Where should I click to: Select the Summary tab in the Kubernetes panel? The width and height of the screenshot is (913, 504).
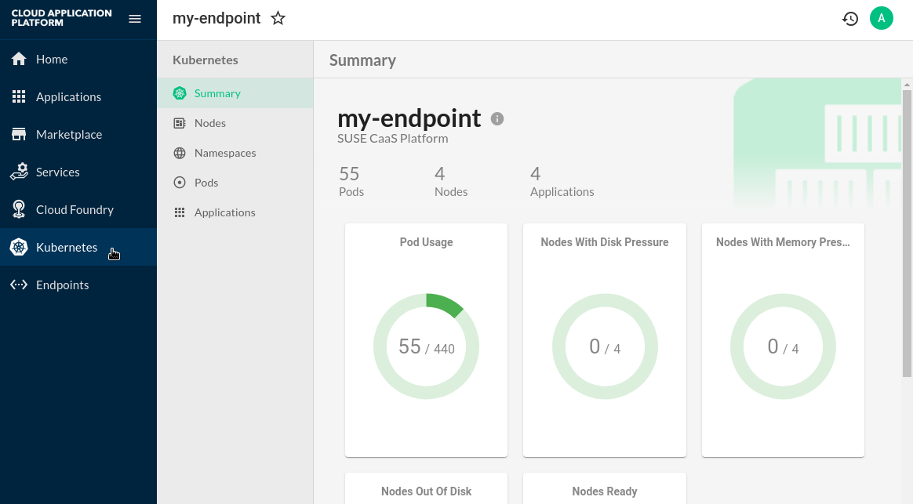217,93
